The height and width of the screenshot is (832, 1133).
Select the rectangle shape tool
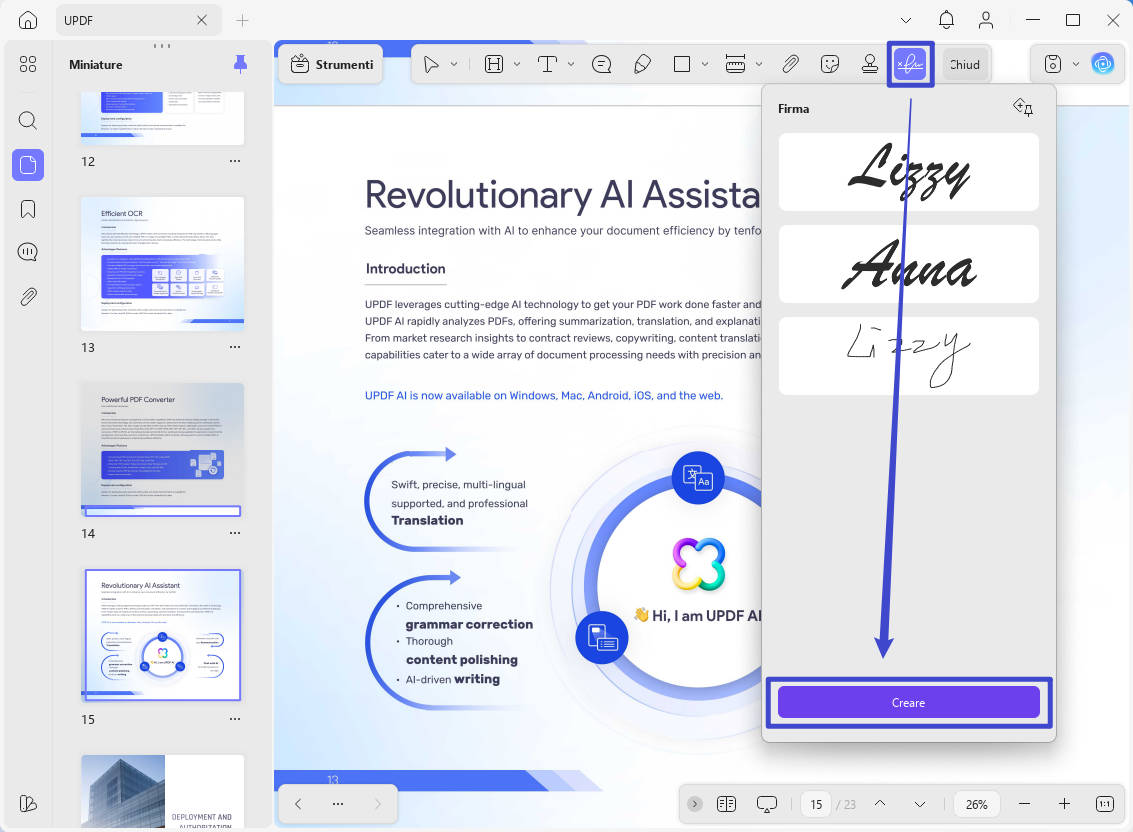(681, 64)
